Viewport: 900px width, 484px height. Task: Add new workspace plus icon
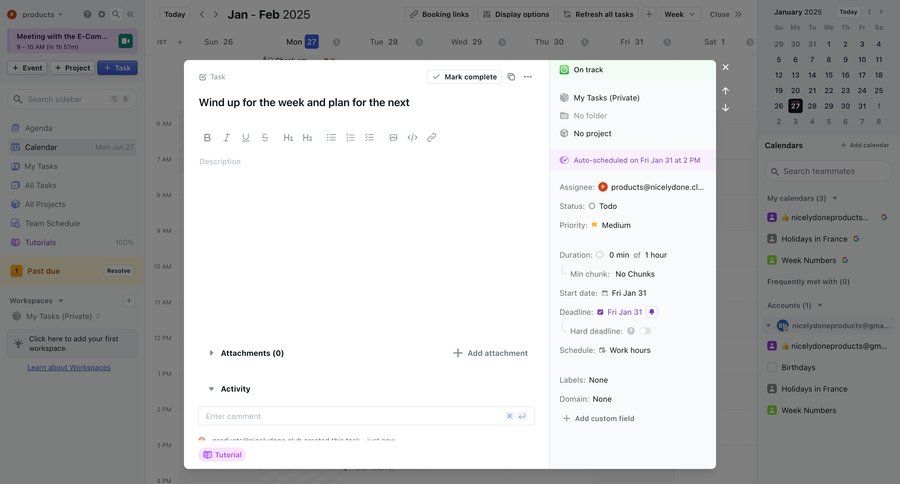coord(129,300)
